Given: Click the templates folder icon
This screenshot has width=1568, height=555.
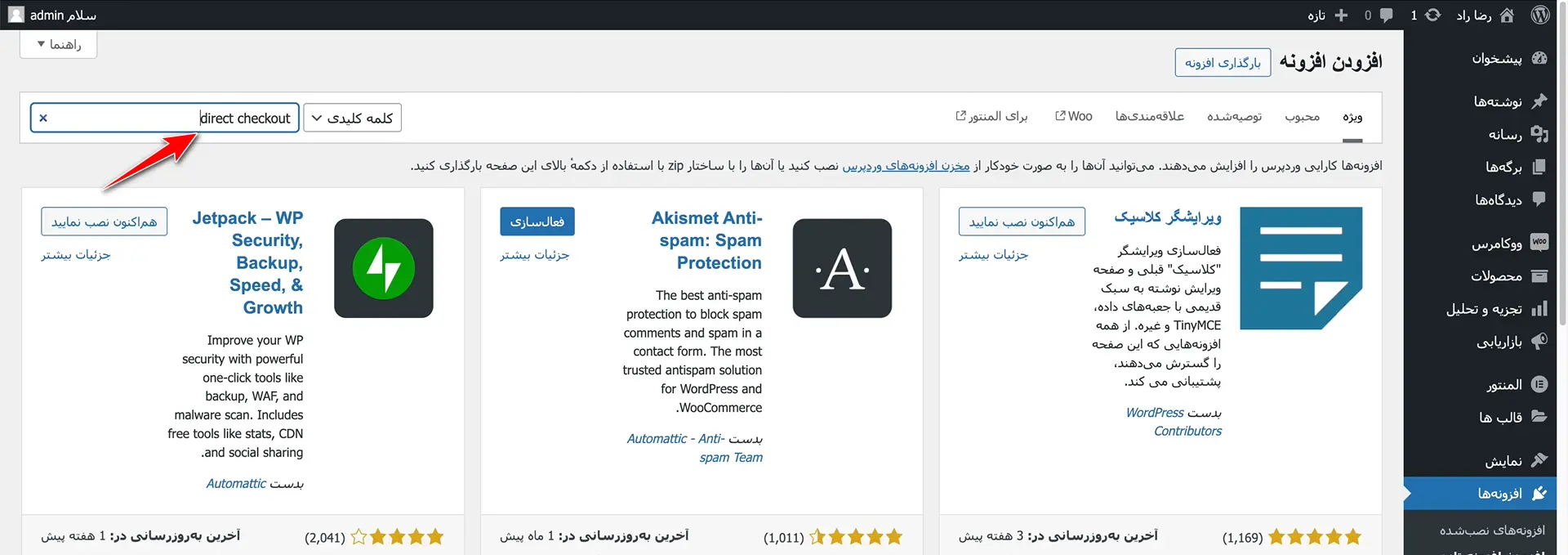Looking at the screenshot, I should [1539, 417].
